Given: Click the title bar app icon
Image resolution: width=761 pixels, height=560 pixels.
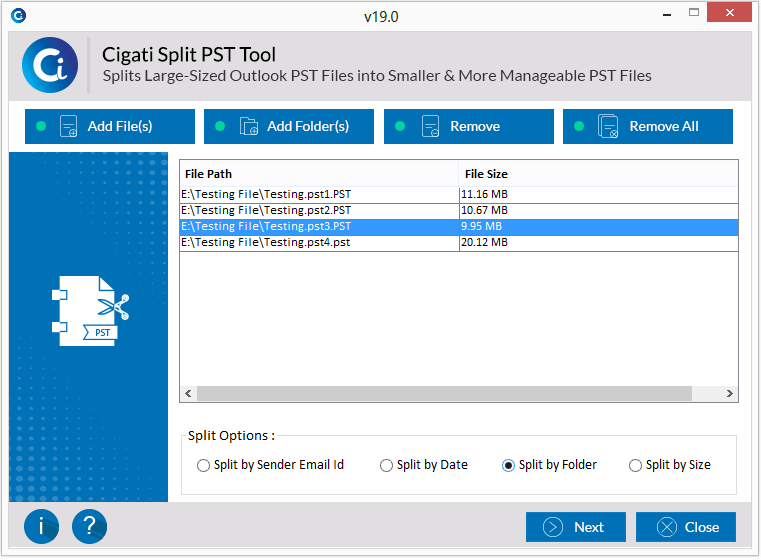Looking at the screenshot, I should pyautogui.click(x=18, y=16).
